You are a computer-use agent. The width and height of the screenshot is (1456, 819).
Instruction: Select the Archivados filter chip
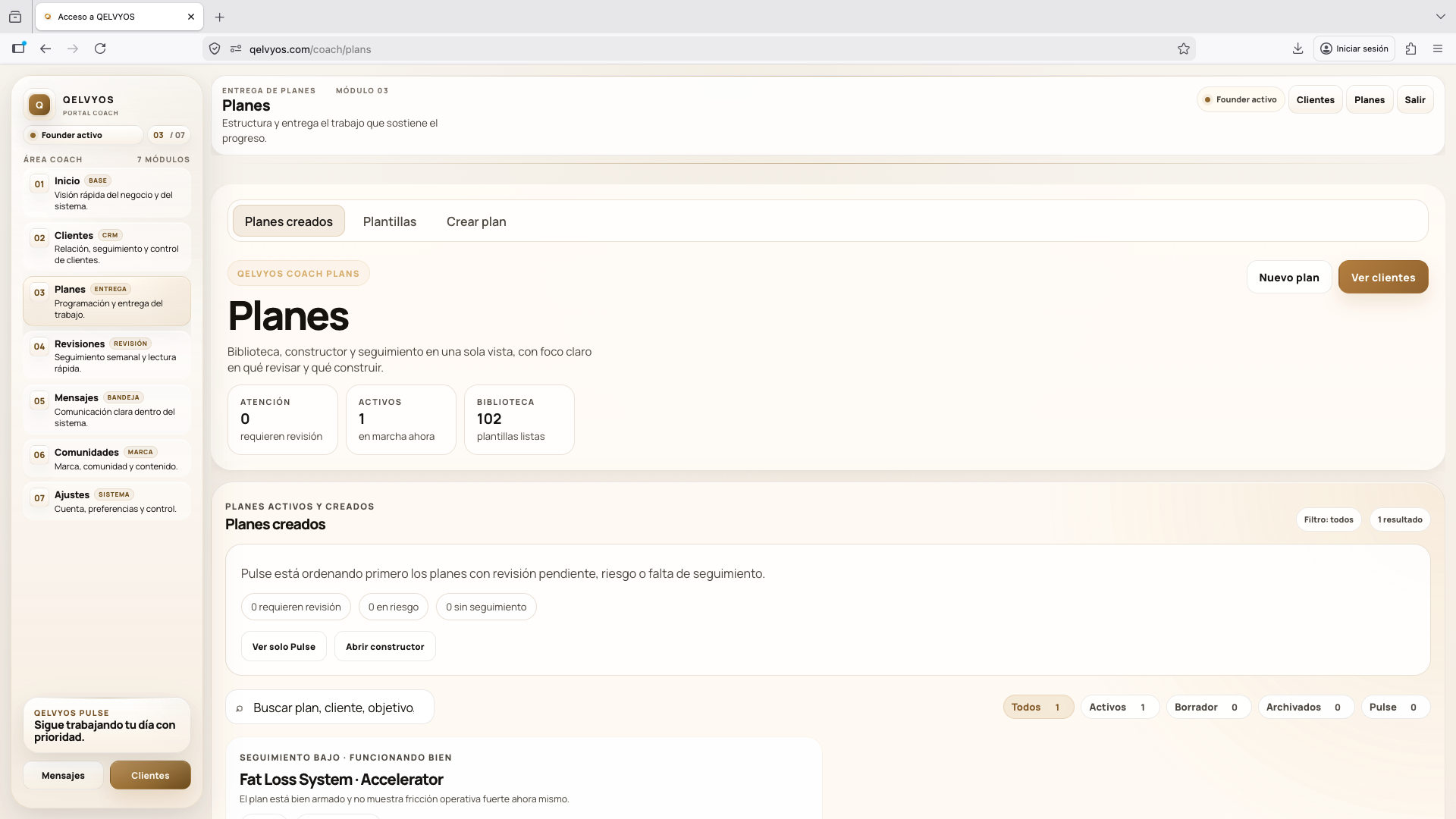(x=1304, y=707)
